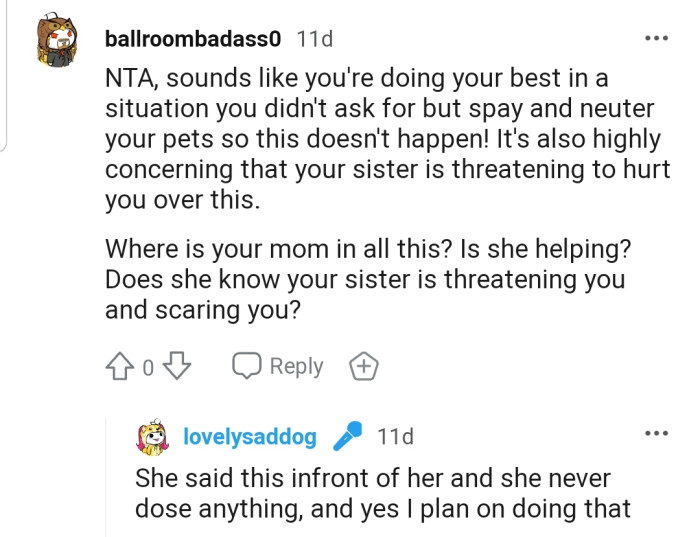The width and height of the screenshot is (700, 537).
Task: Click the vote score count
Action: point(148,368)
